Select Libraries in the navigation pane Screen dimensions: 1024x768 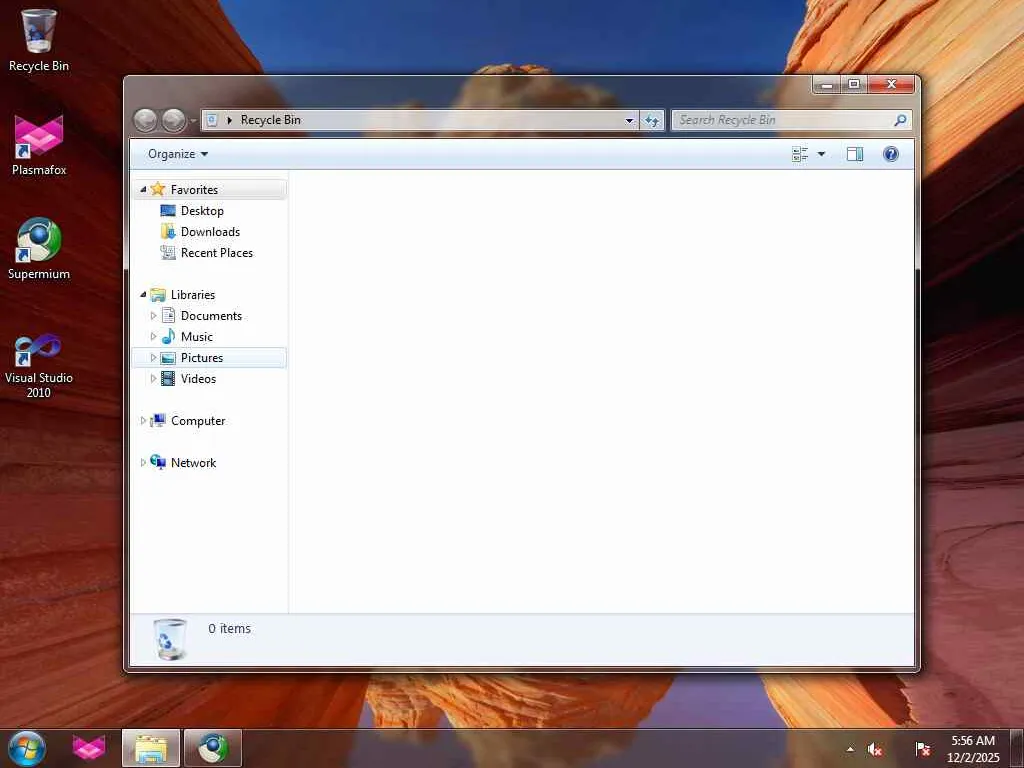(x=193, y=295)
